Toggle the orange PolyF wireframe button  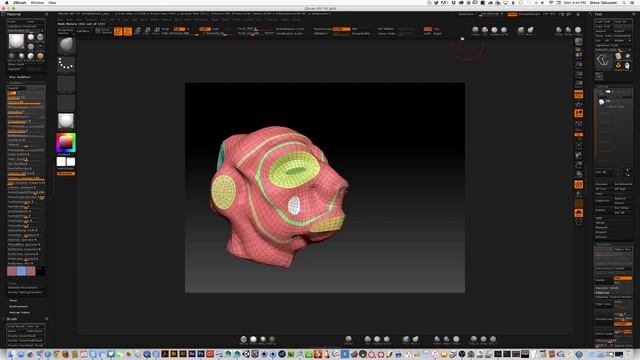tap(579, 184)
